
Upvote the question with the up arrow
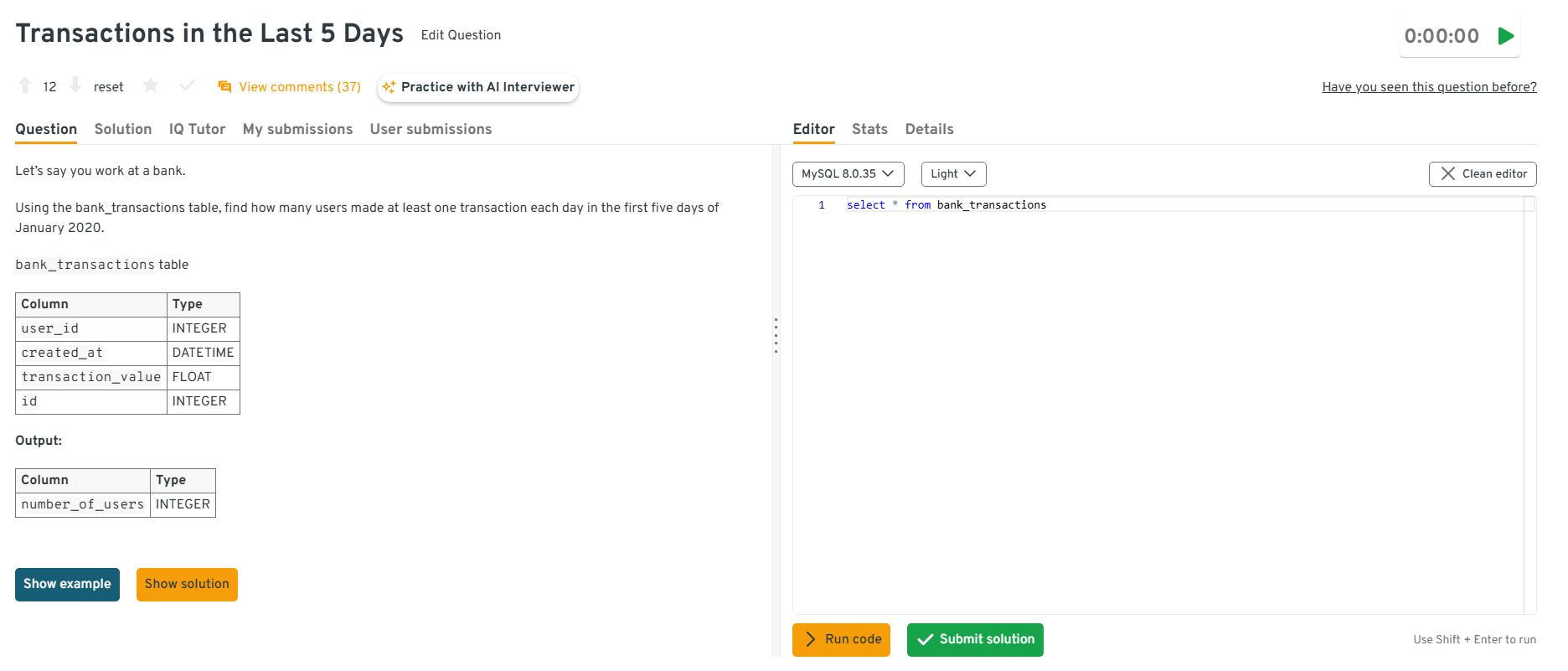[x=25, y=85]
